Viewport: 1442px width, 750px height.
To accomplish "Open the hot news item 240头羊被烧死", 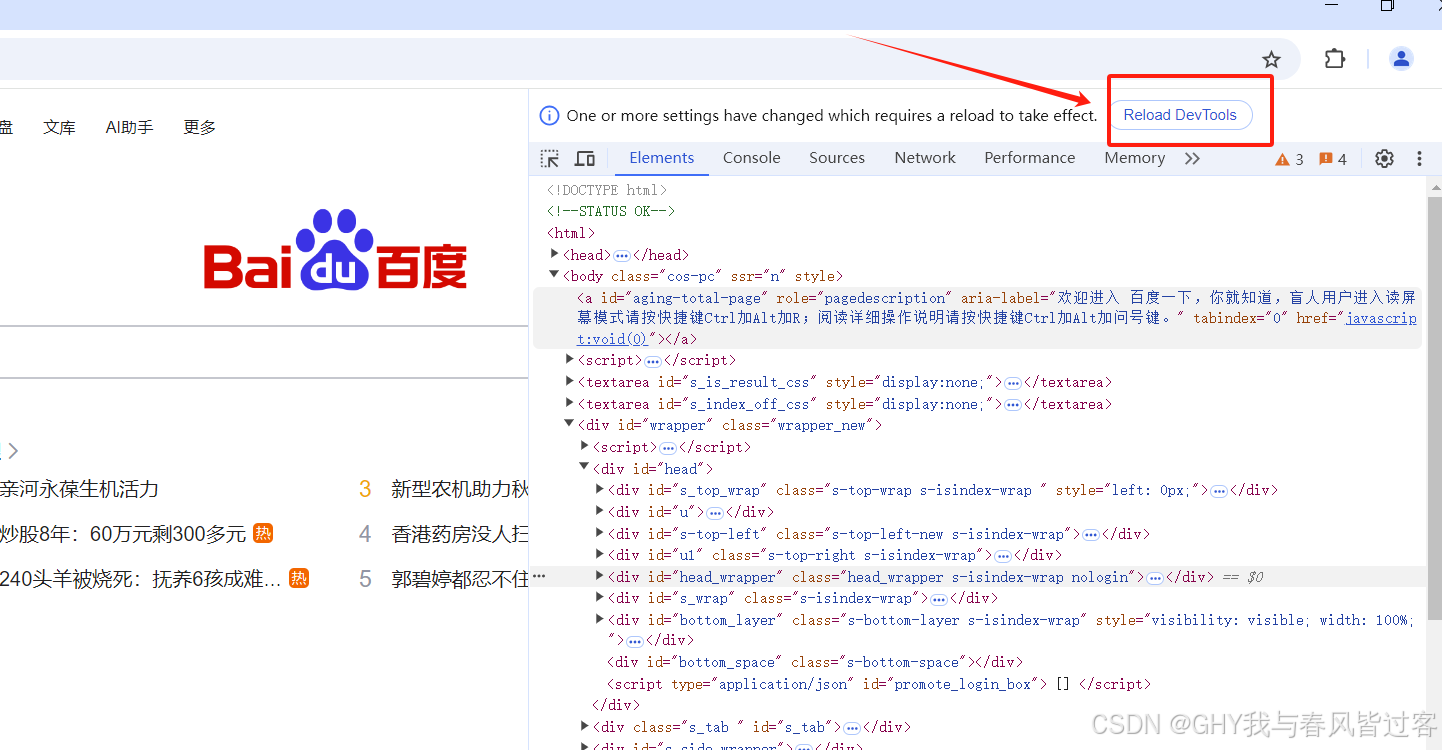I will (141, 579).
